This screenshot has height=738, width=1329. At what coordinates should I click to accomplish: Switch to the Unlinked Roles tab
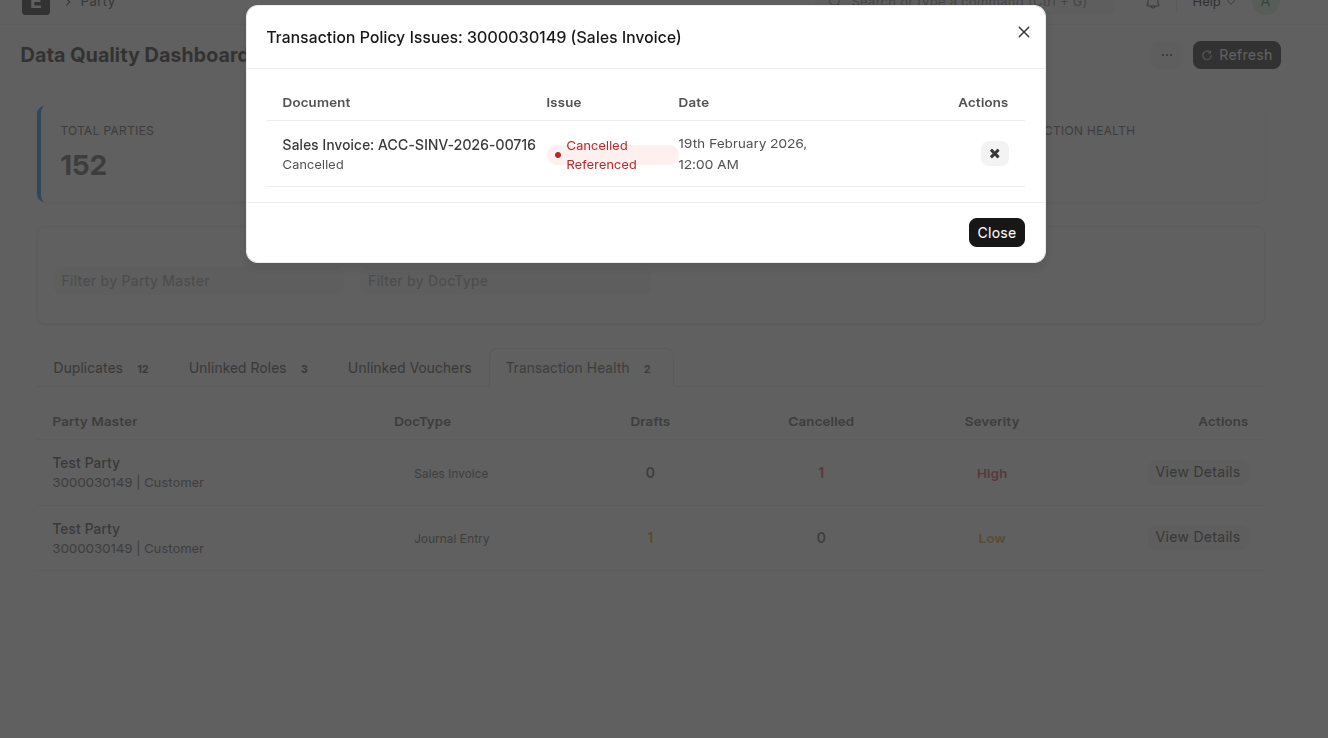click(238, 368)
